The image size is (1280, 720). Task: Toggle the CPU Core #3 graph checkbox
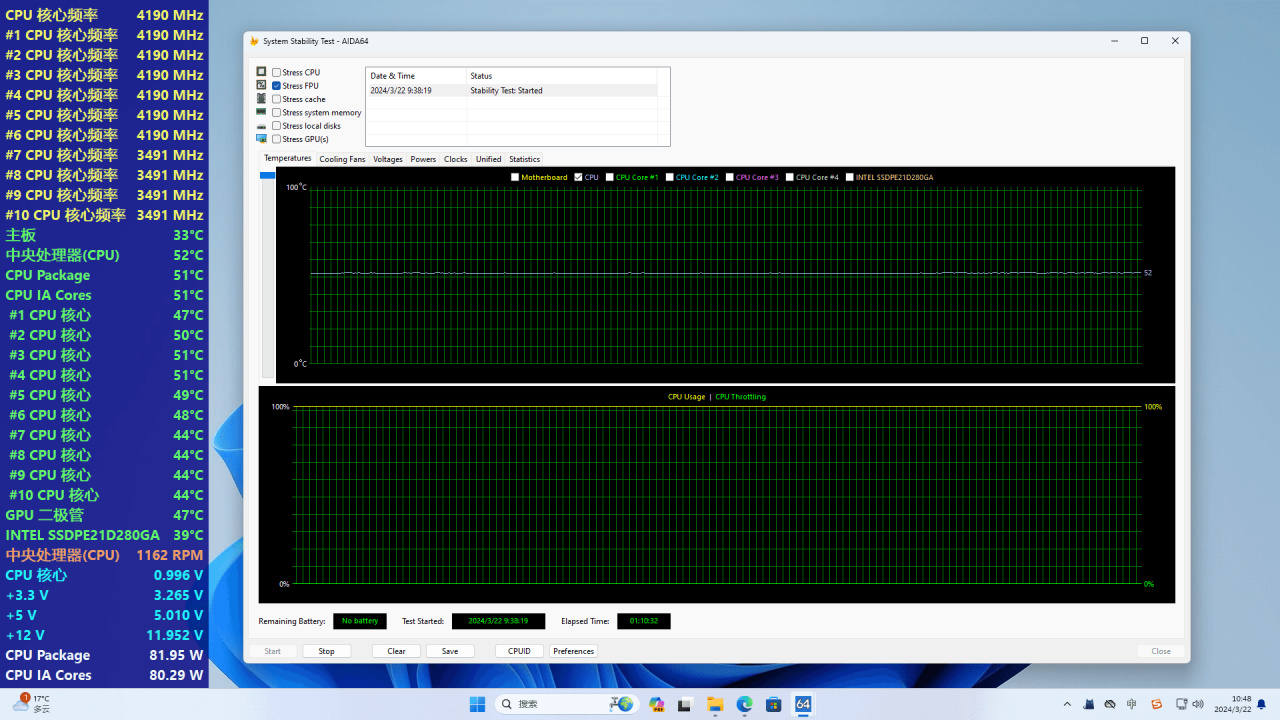tap(730, 177)
